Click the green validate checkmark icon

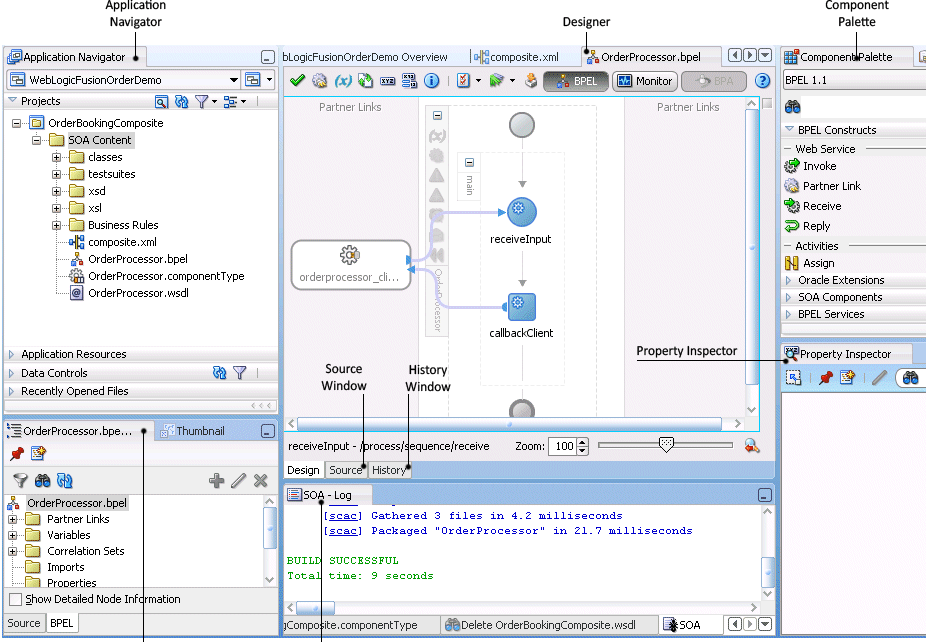[x=297, y=80]
